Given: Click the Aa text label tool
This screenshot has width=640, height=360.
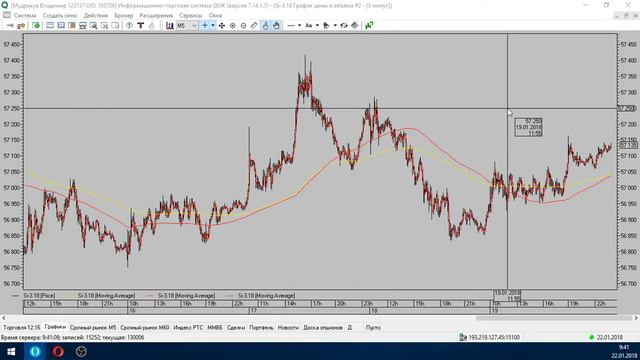Looking at the screenshot, I should tap(309, 25).
